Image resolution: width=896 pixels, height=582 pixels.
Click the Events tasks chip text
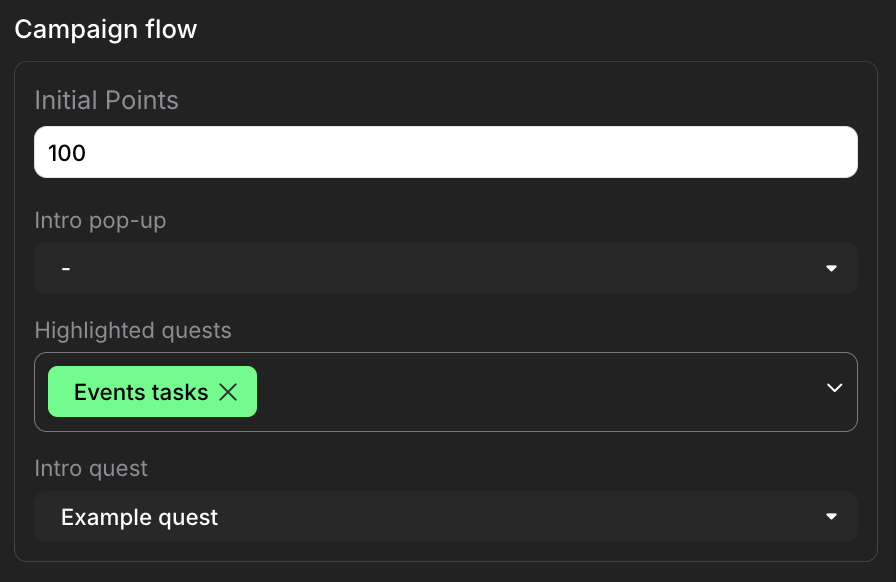pos(140,392)
